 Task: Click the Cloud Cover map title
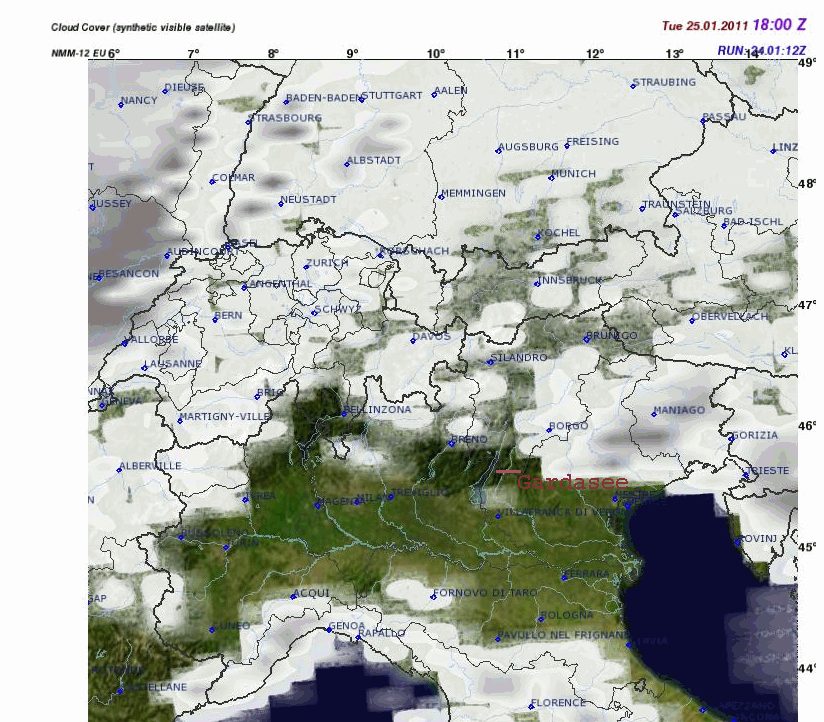coord(149,27)
